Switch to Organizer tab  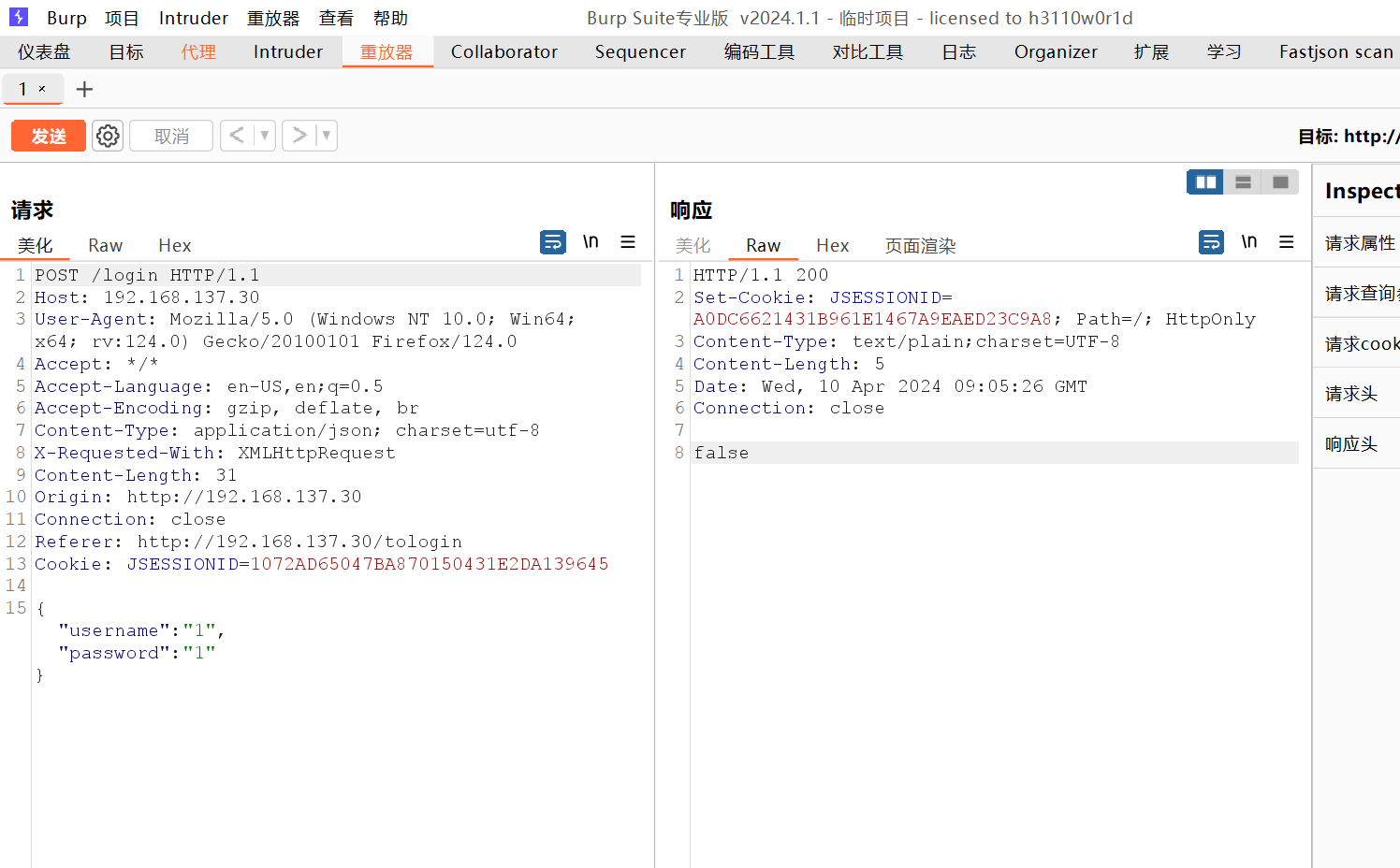point(1056,52)
